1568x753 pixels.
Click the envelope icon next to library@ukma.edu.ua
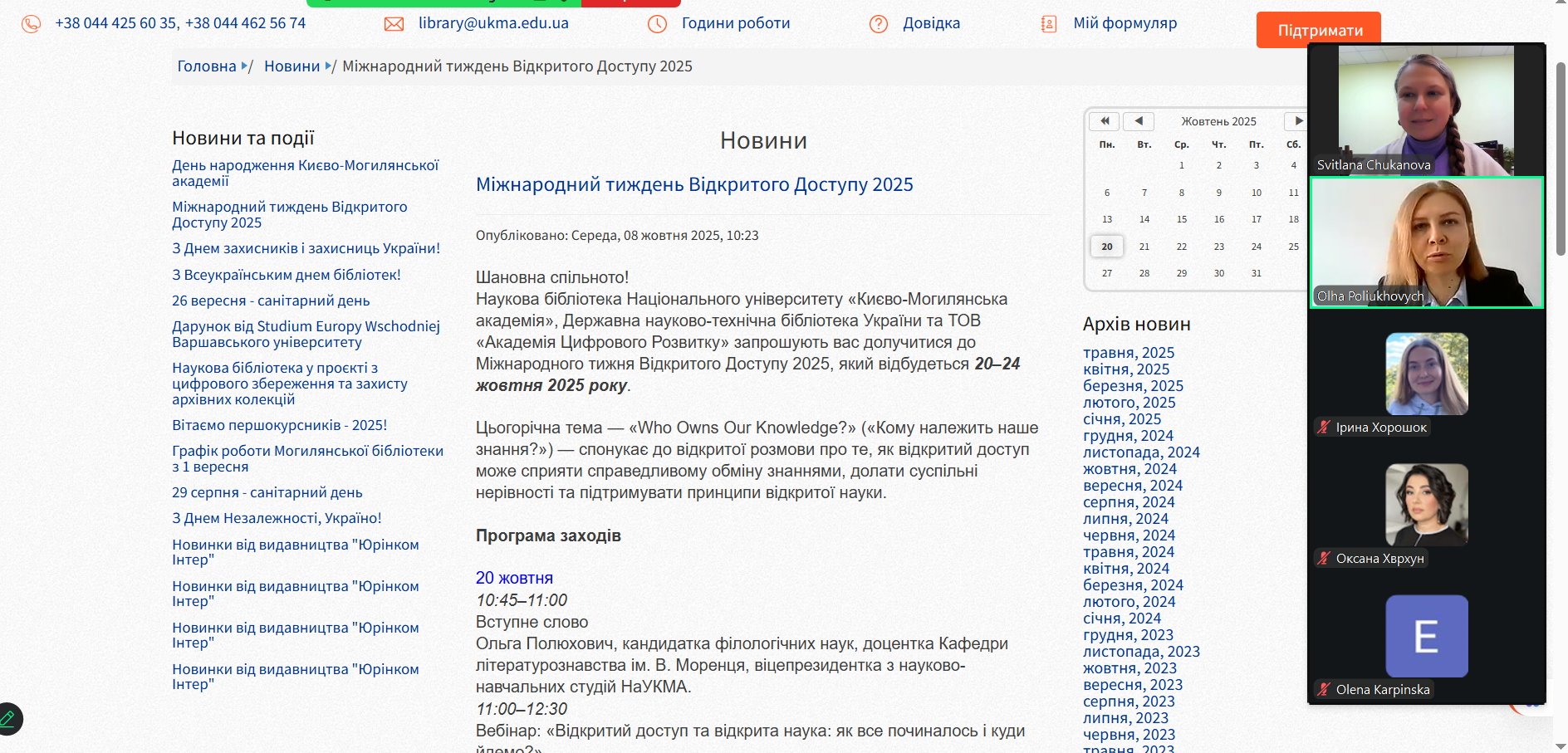tap(394, 24)
